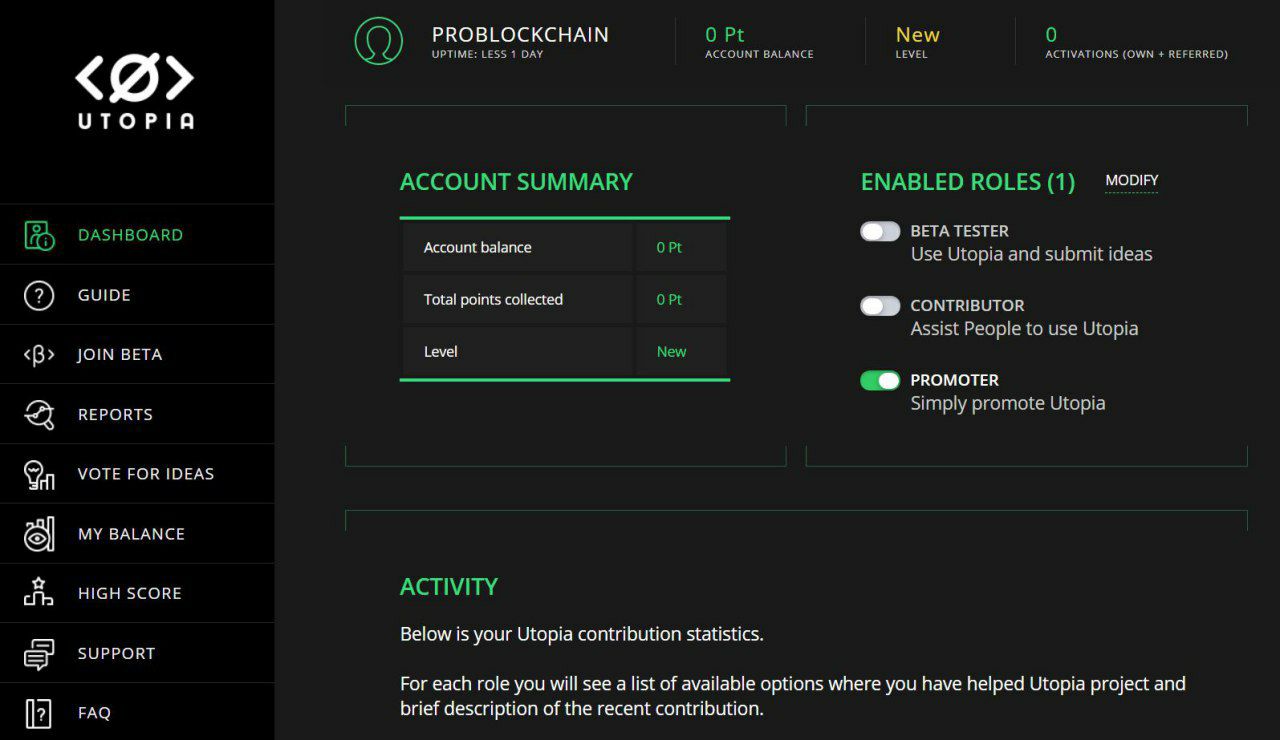Open the Support chat bubble icon
This screenshot has height=740, width=1280.
click(x=39, y=653)
